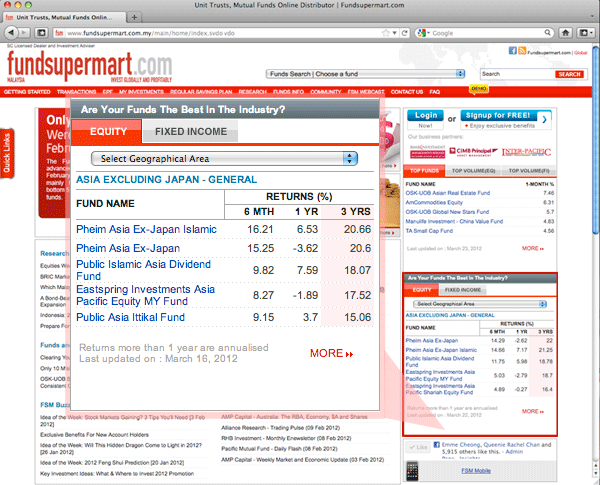Open OSK-UOB Global New Stars Fund link
600x485 pixels.
tap(447, 212)
